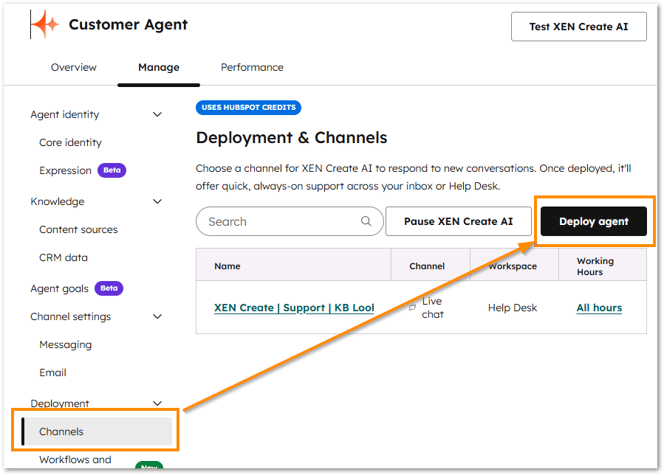Open the All hours link
The image size is (664, 475).
pyautogui.click(x=599, y=308)
